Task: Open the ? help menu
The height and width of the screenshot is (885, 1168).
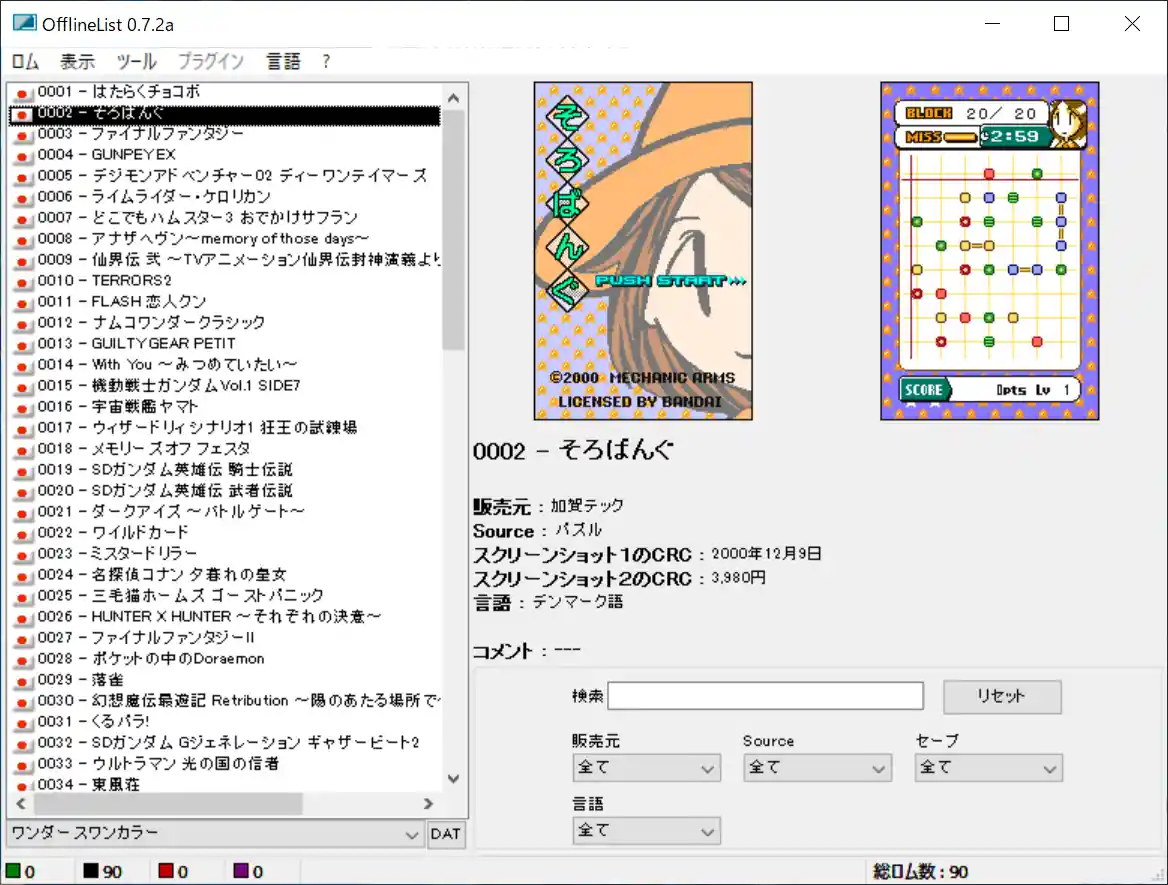Action: pyautogui.click(x=326, y=62)
